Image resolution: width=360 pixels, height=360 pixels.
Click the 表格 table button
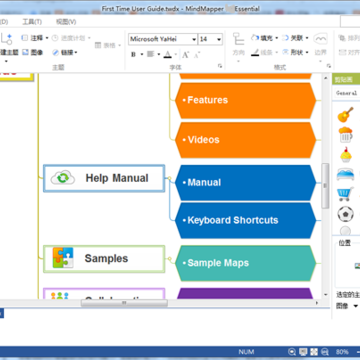click(106, 45)
